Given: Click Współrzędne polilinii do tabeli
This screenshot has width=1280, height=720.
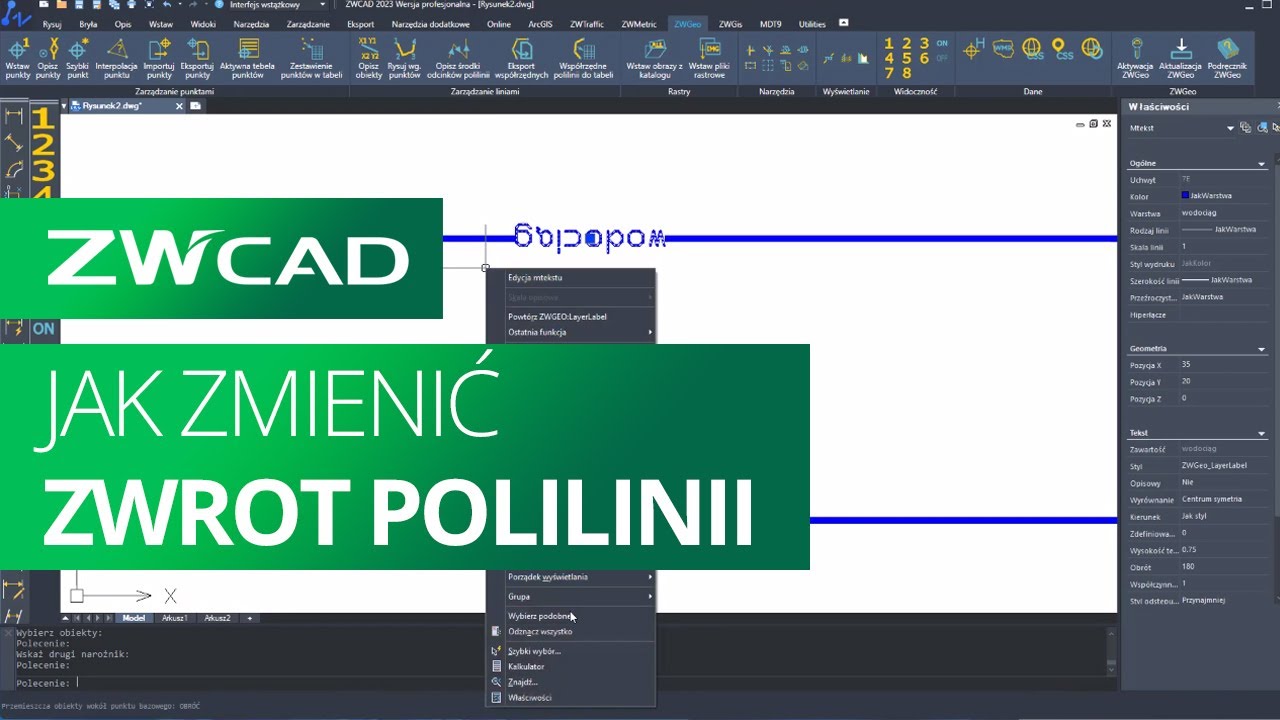Looking at the screenshot, I should tap(585, 58).
